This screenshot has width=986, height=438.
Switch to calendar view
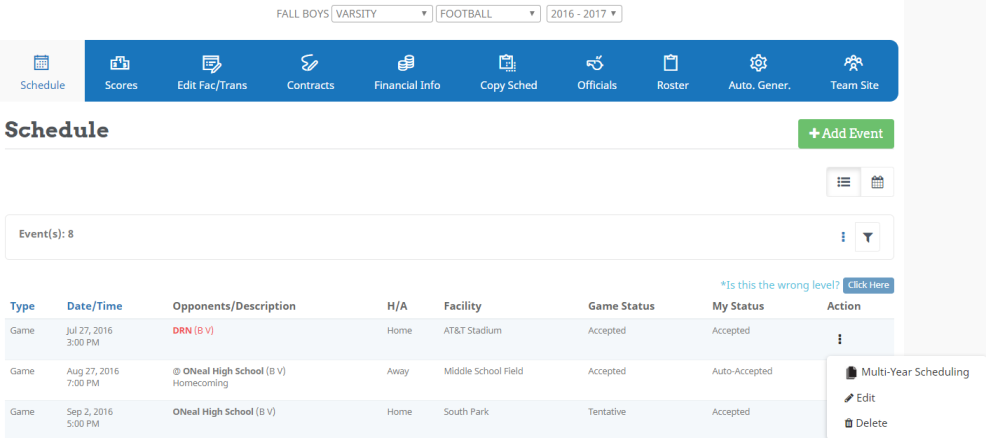click(x=877, y=182)
